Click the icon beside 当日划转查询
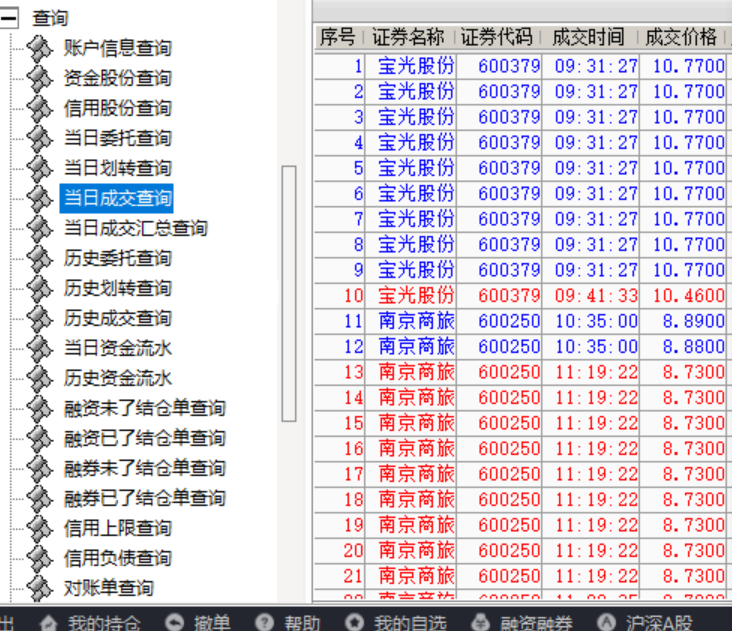The width and height of the screenshot is (732, 631). pyautogui.click(x=40, y=168)
